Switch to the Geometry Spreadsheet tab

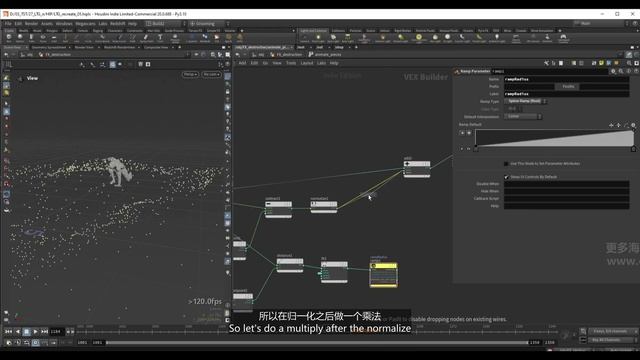coord(49,47)
